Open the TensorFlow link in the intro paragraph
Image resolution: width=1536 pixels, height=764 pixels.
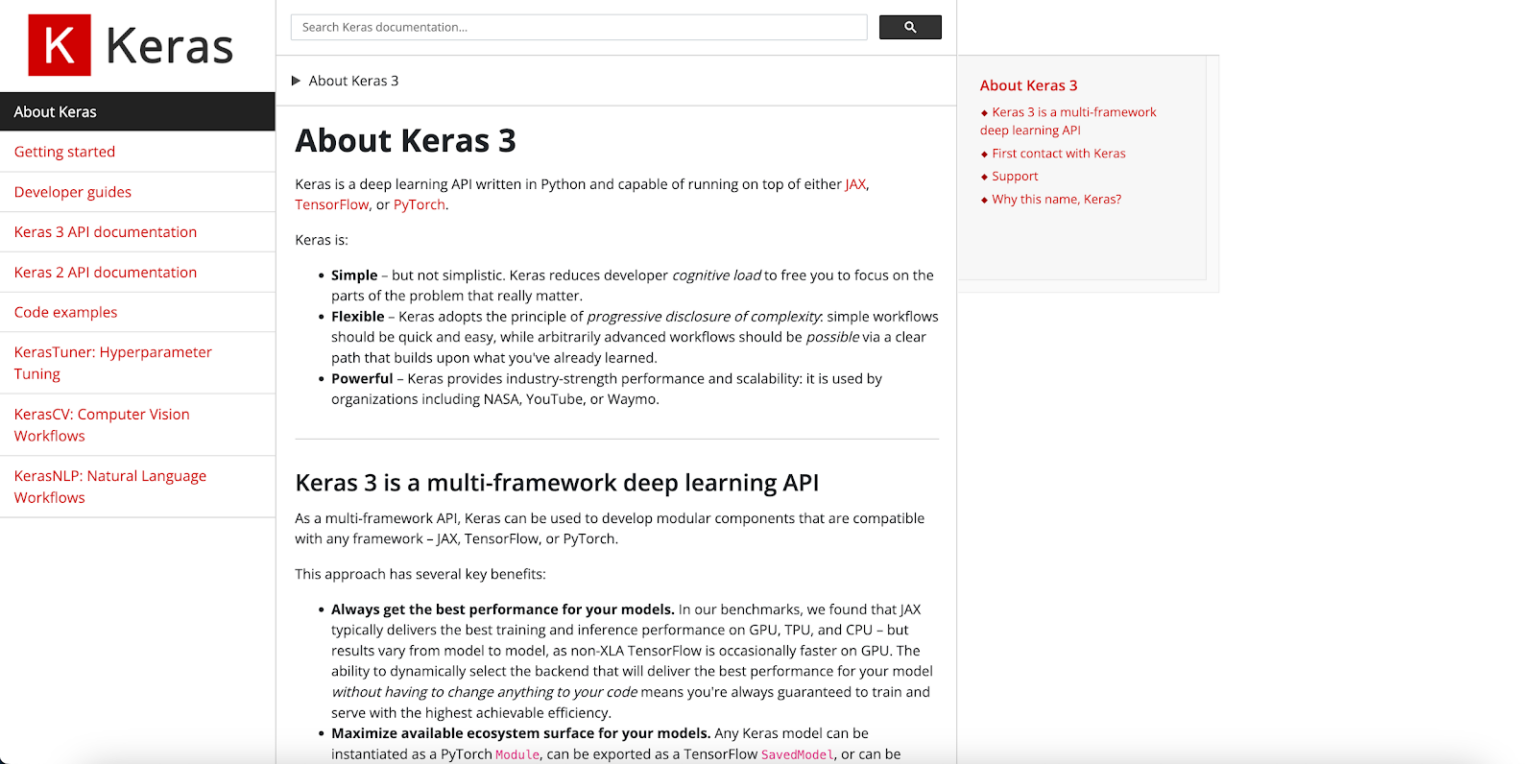(331, 204)
